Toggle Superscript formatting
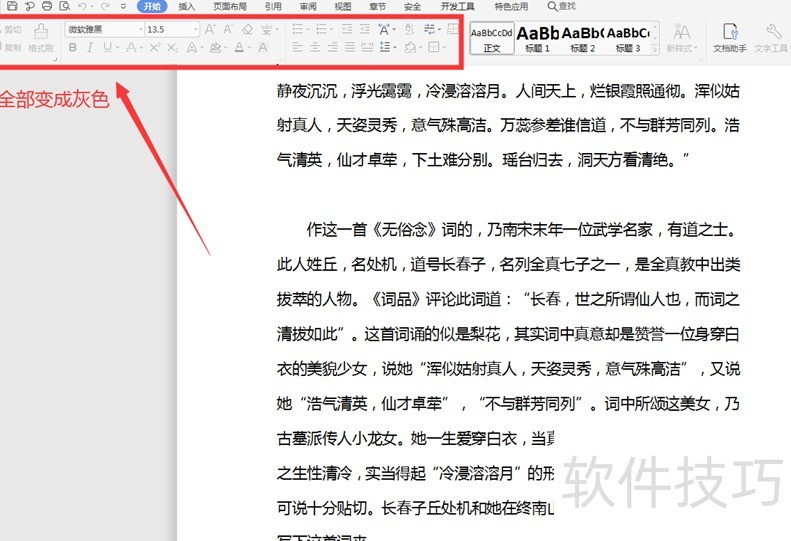The width and height of the screenshot is (791, 541). [155, 47]
